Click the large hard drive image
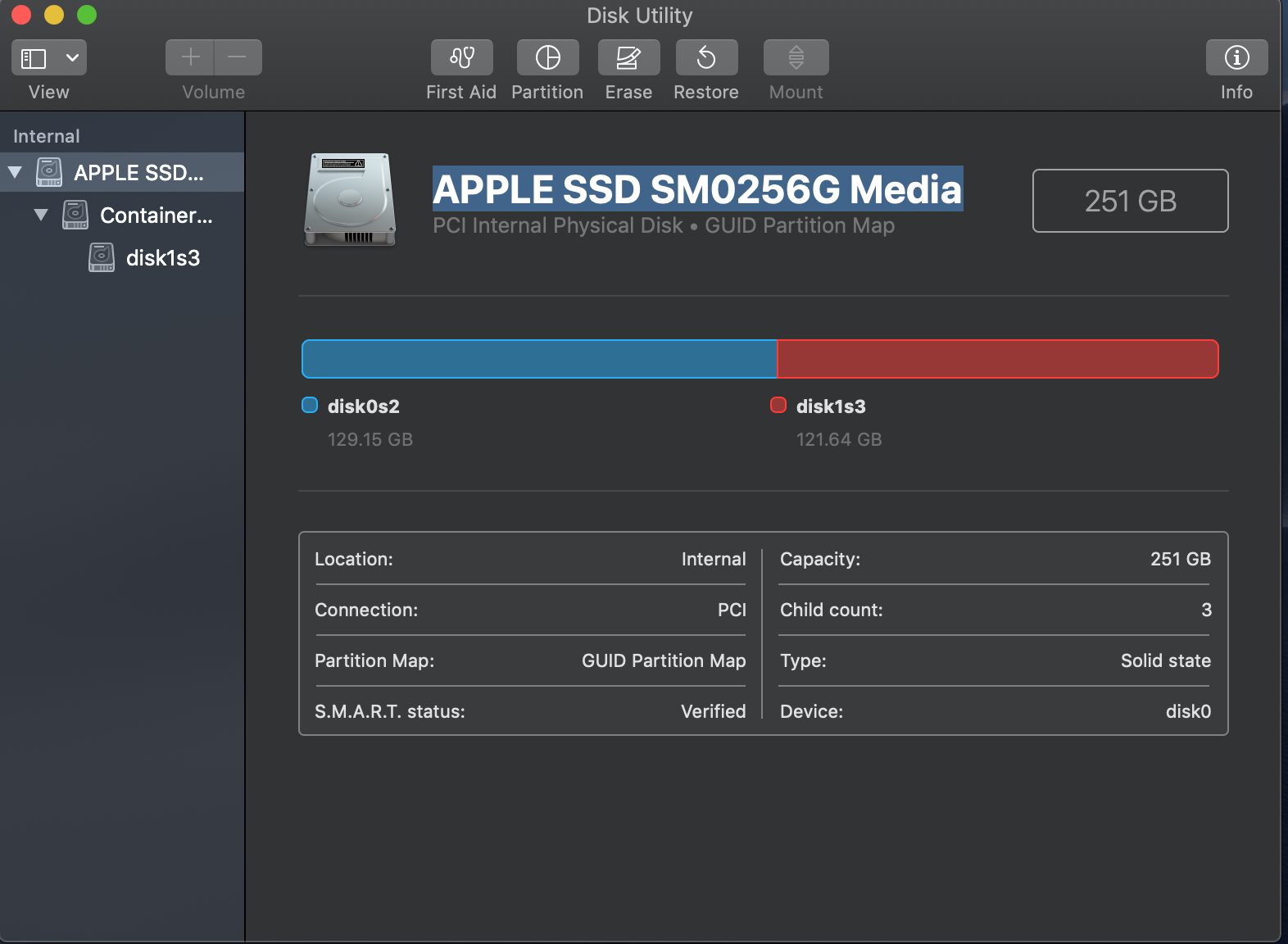1288x944 pixels. (x=350, y=199)
